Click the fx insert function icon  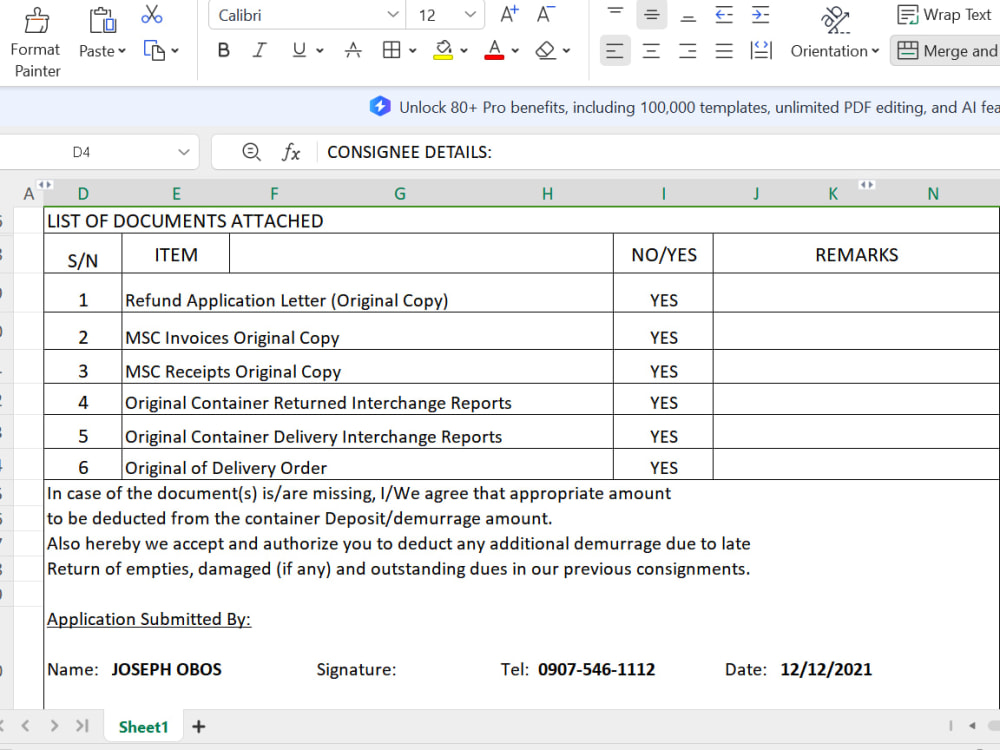click(x=291, y=152)
